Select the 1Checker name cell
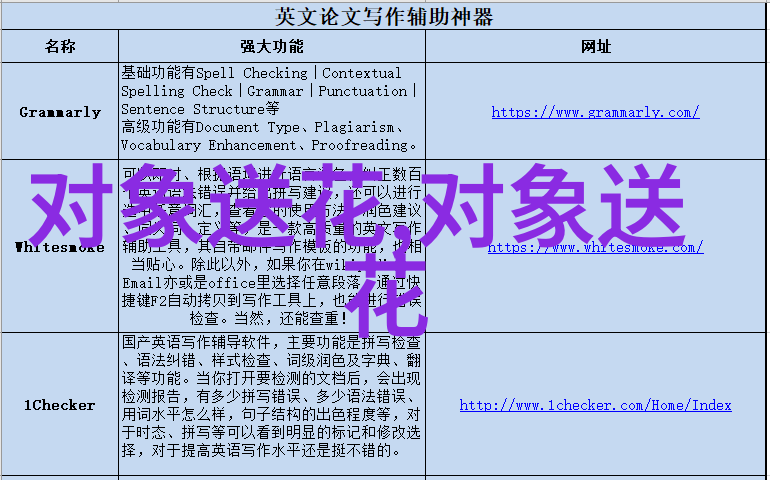 [60, 405]
